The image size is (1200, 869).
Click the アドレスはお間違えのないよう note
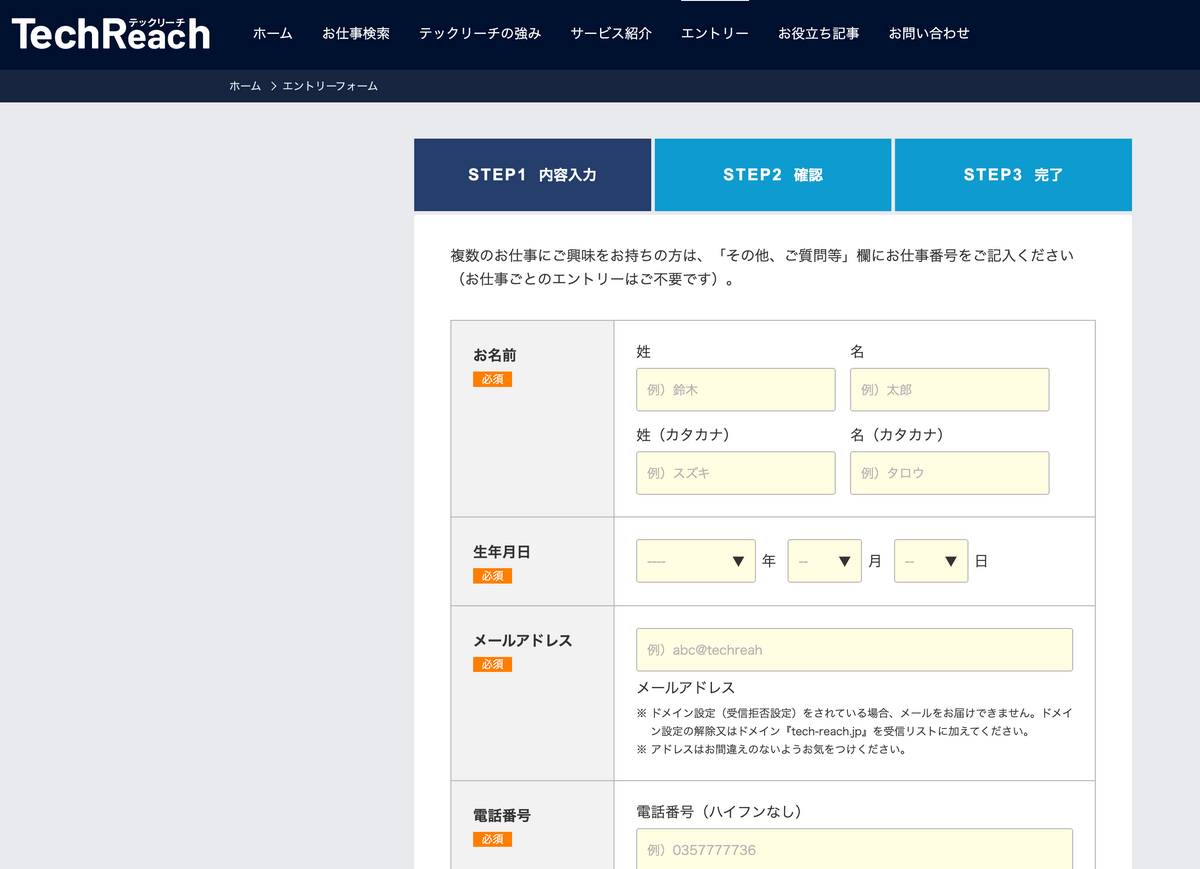(x=772, y=749)
